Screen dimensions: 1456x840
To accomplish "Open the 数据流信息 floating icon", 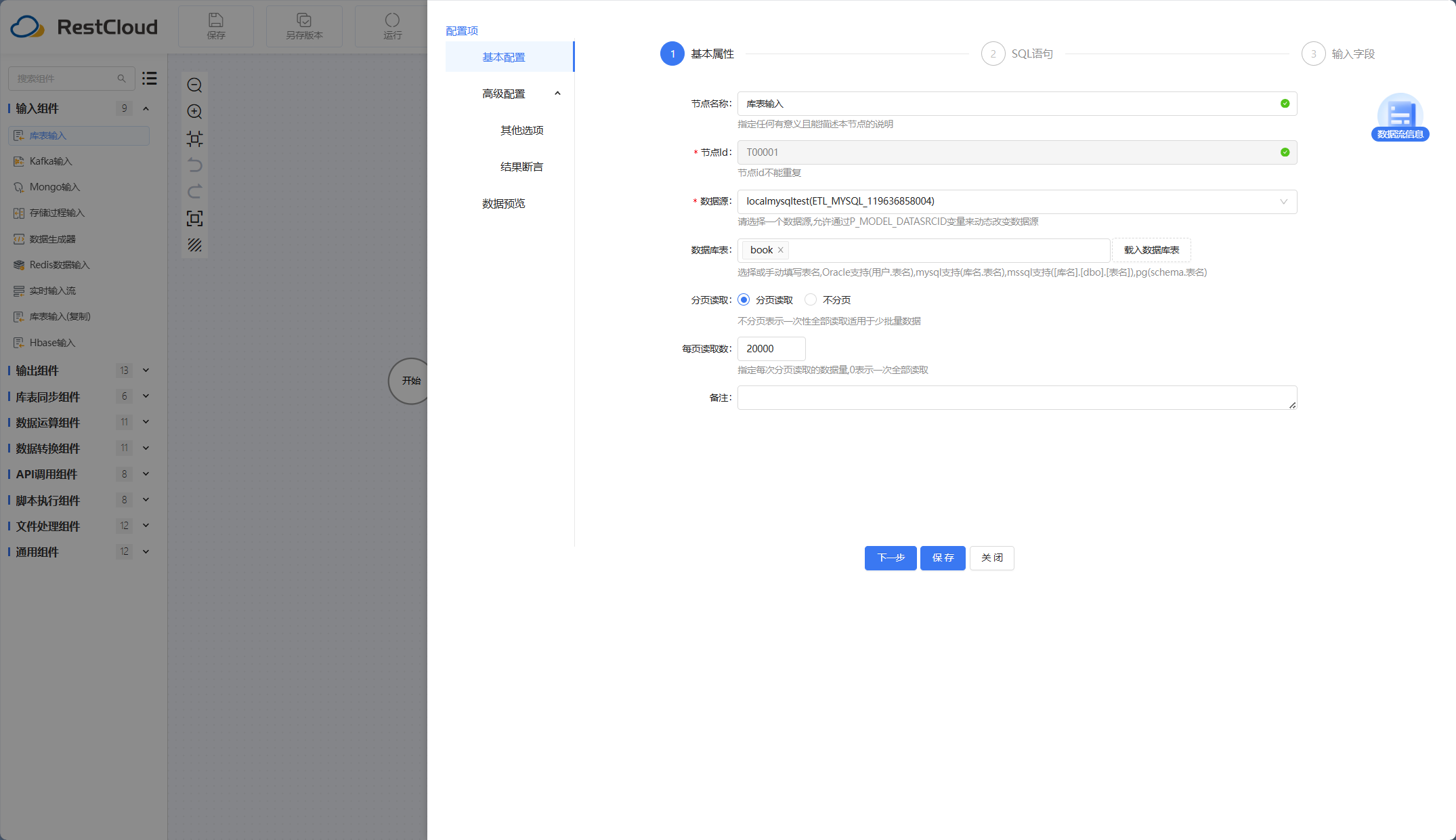I will [x=1400, y=117].
